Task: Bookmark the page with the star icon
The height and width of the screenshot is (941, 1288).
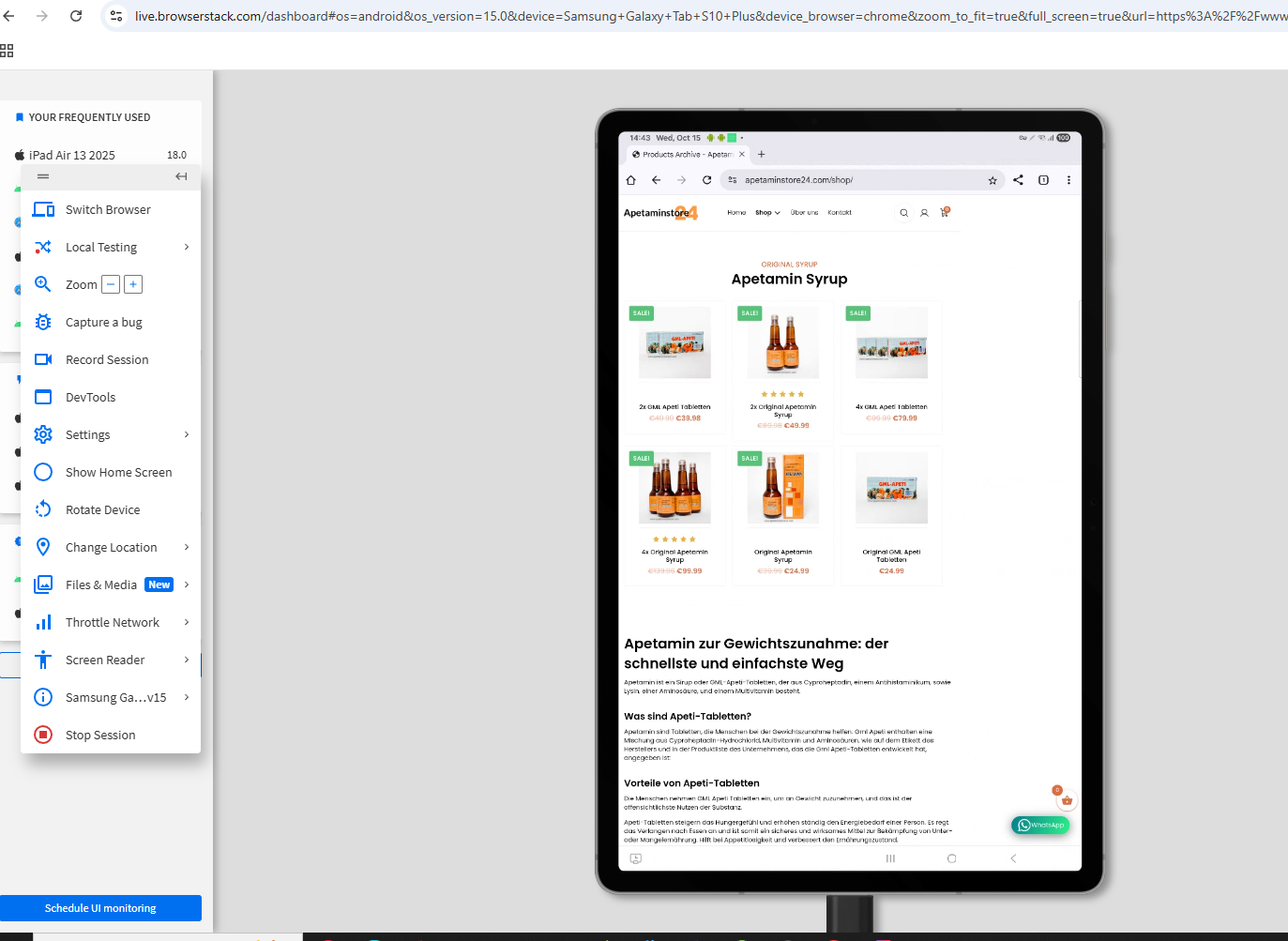Action: tap(993, 180)
